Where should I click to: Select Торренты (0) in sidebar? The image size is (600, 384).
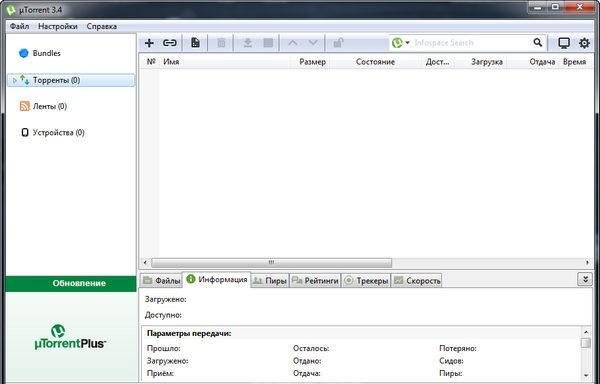pyautogui.click(x=71, y=80)
